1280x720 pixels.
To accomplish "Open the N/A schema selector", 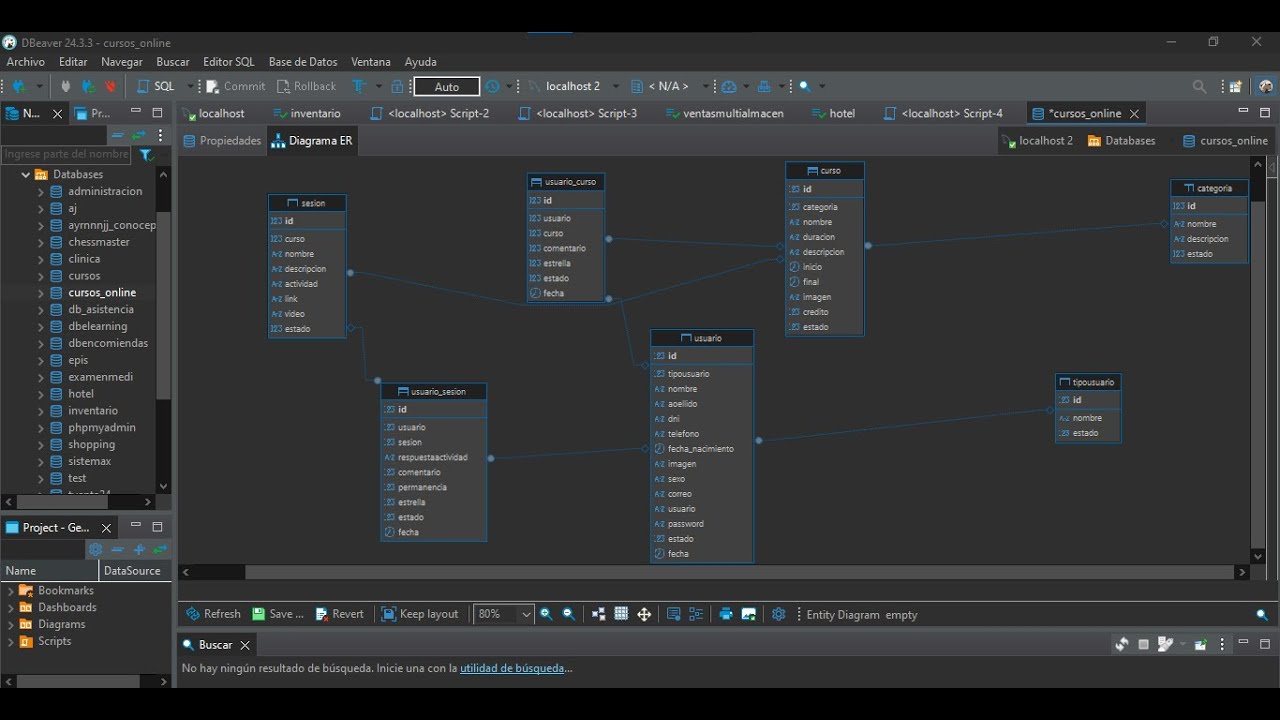I will 669,86.
